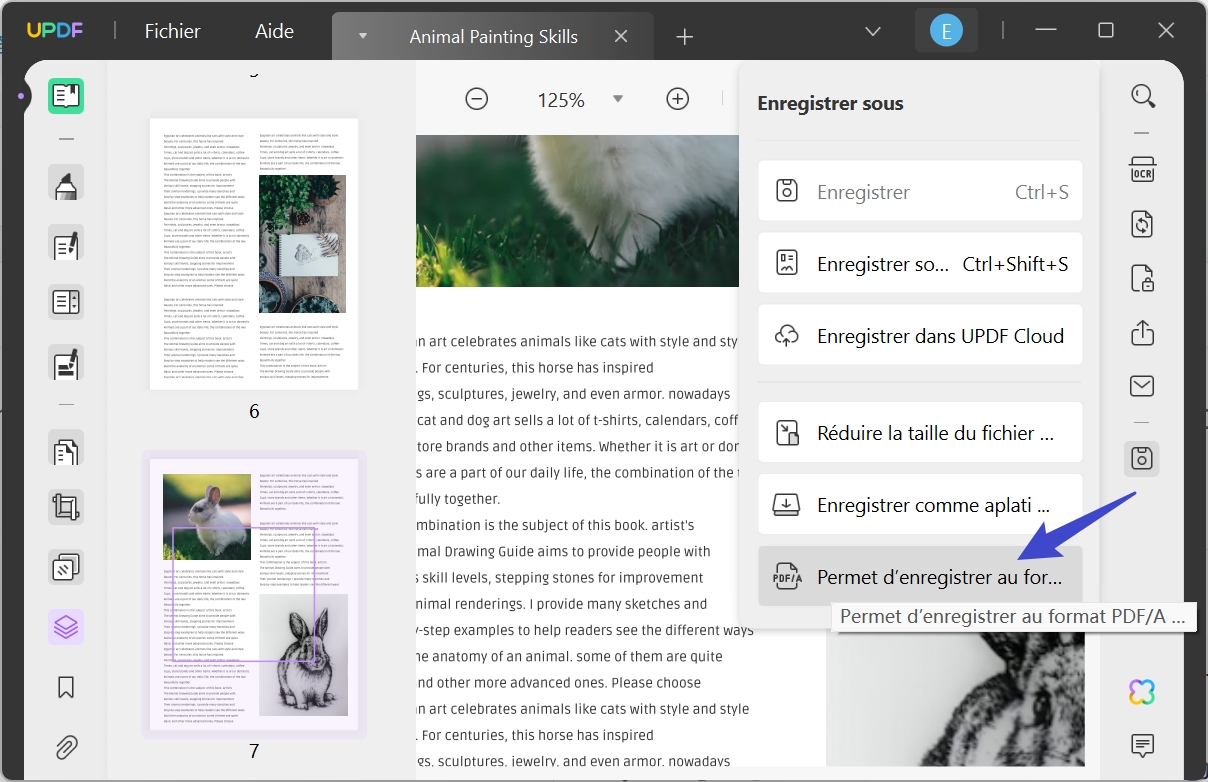Click Enregistrer dans UPDF Cloud
The height and width of the screenshot is (782, 1208).
point(919,334)
